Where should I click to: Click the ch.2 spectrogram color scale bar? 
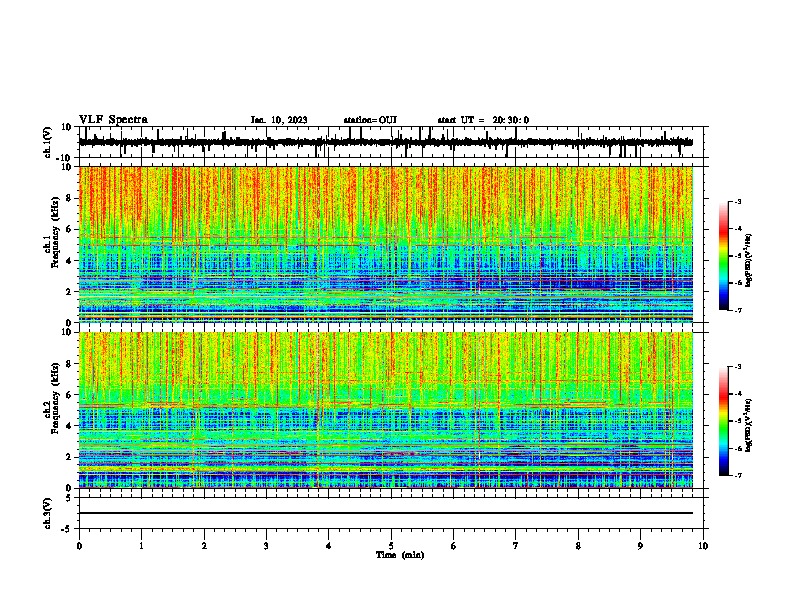click(723, 421)
